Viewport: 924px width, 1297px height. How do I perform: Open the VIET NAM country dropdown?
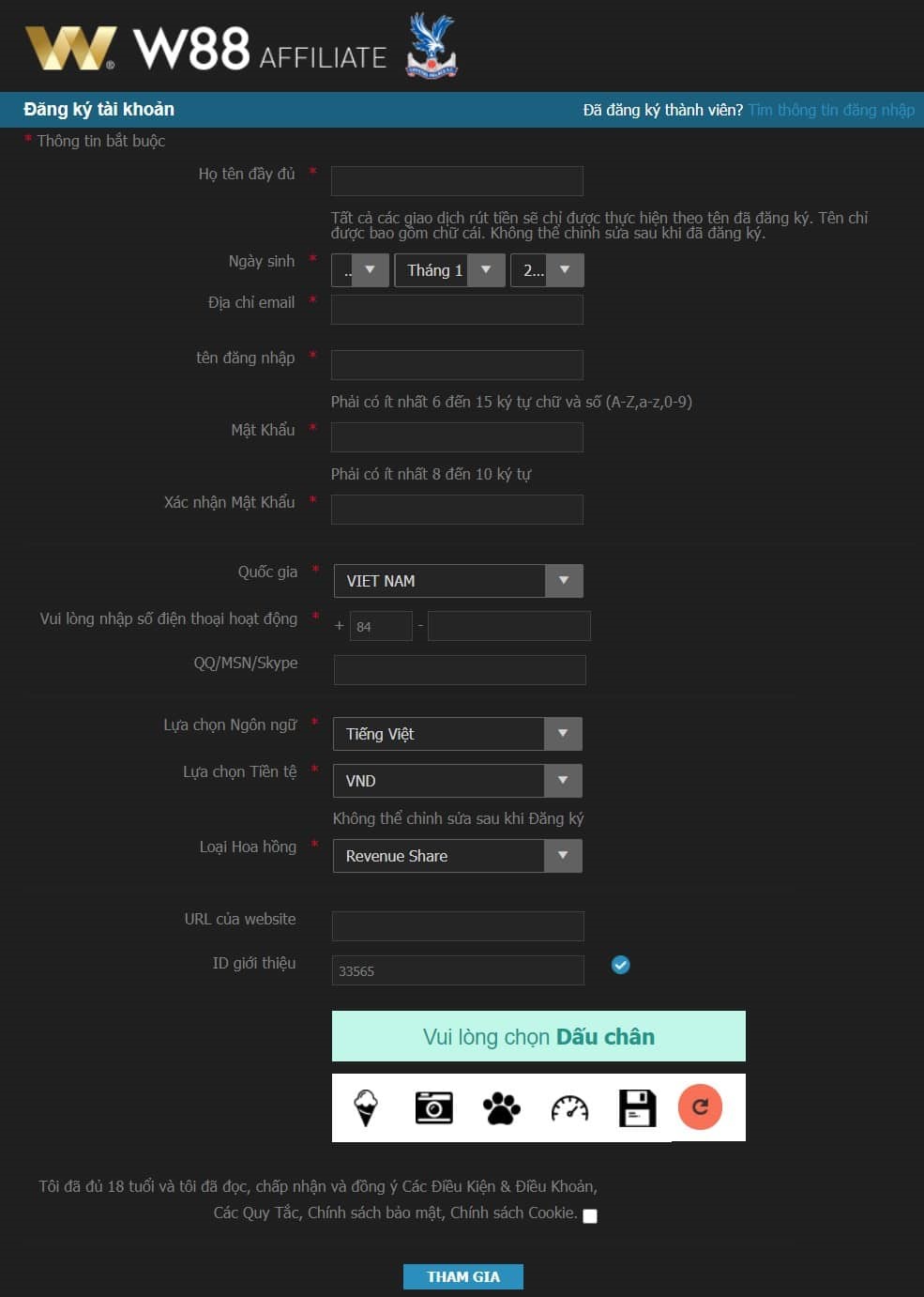click(x=458, y=581)
